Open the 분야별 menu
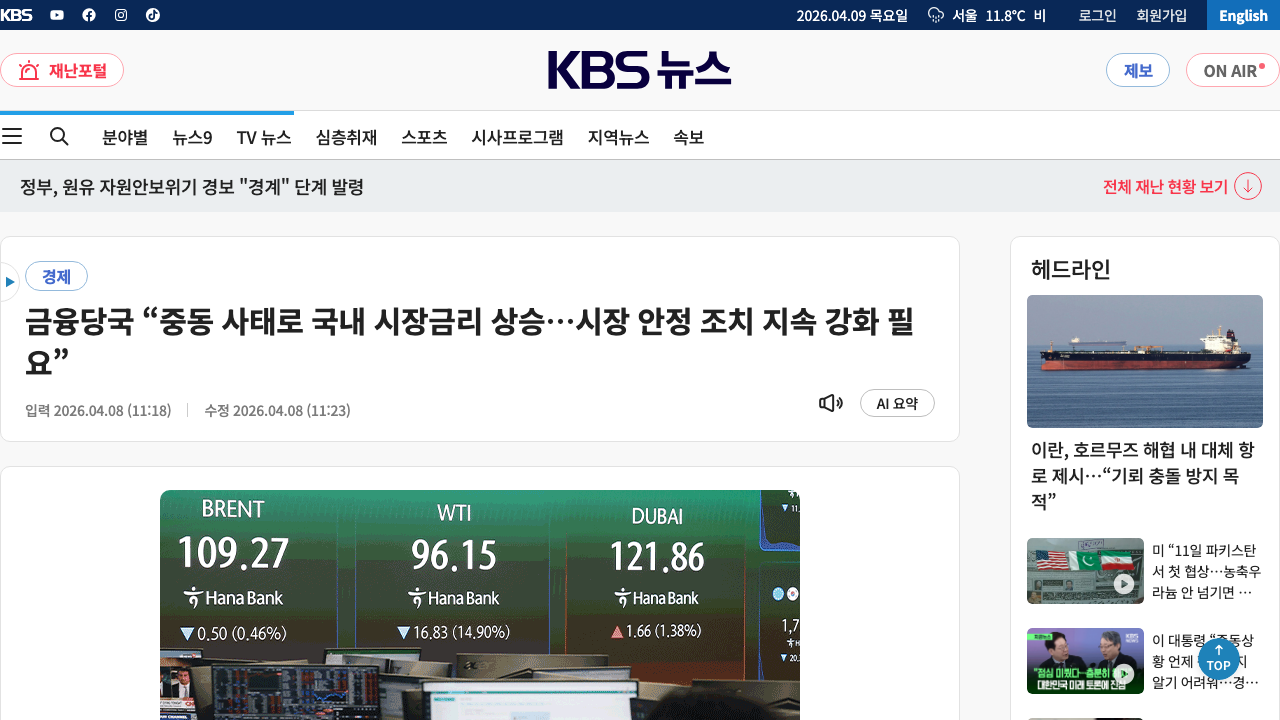The image size is (1280, 720). click(125, 137)
